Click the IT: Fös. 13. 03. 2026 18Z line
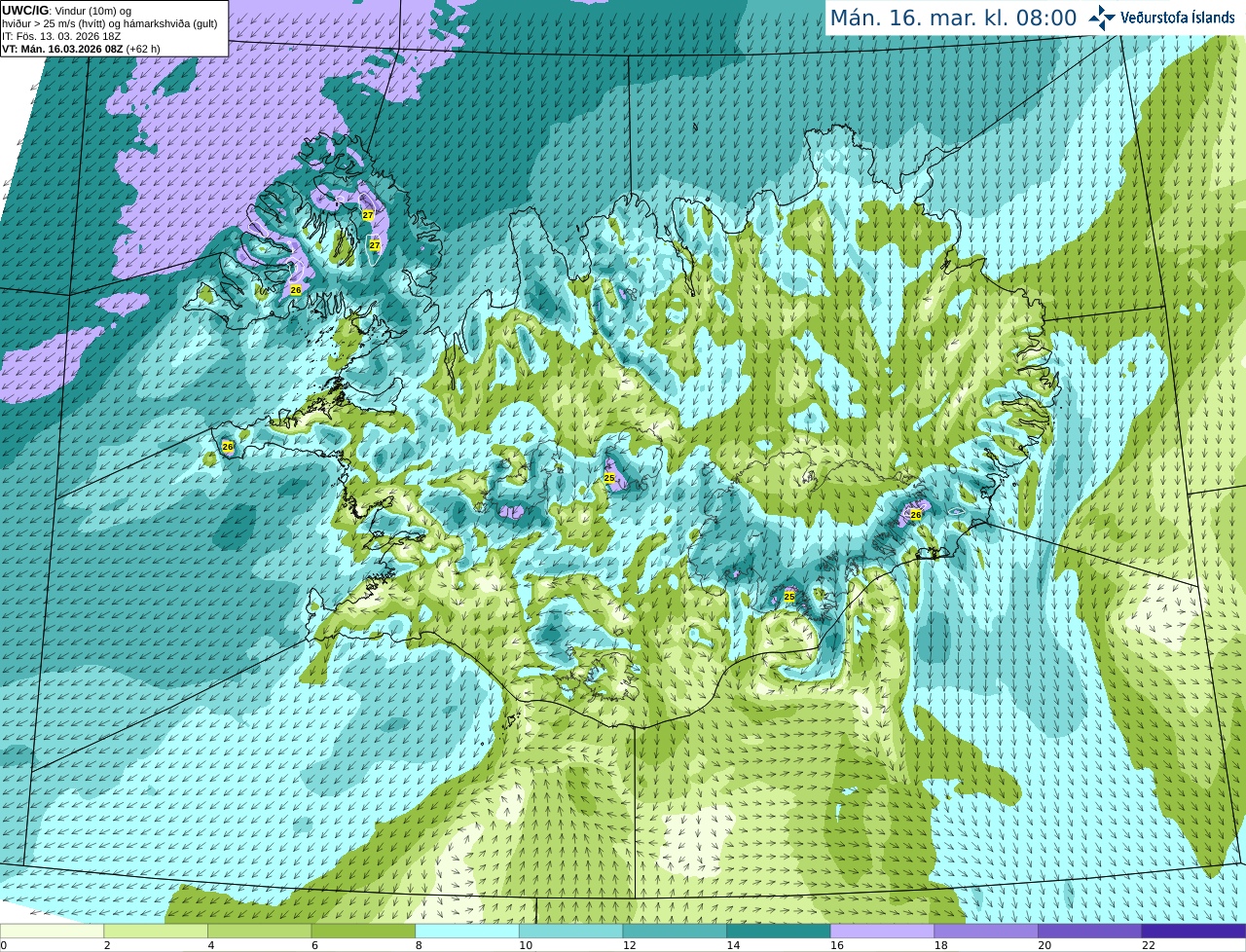This screenshot has width=1246, height=952. [61, 36]
